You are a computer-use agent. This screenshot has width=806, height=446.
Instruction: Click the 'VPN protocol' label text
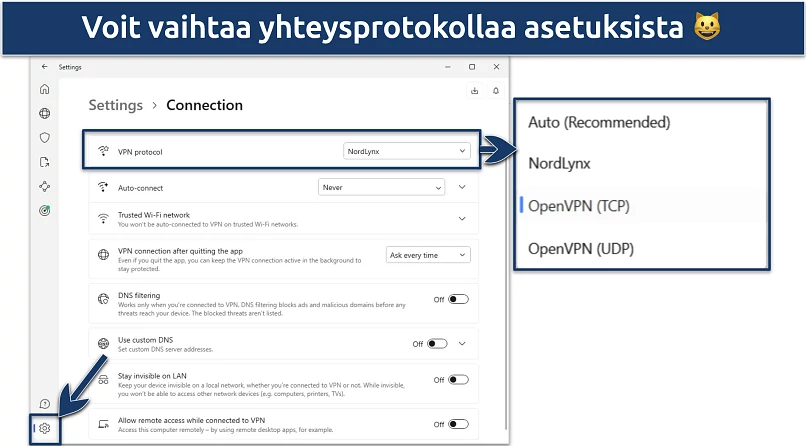(x=140, y=152)
